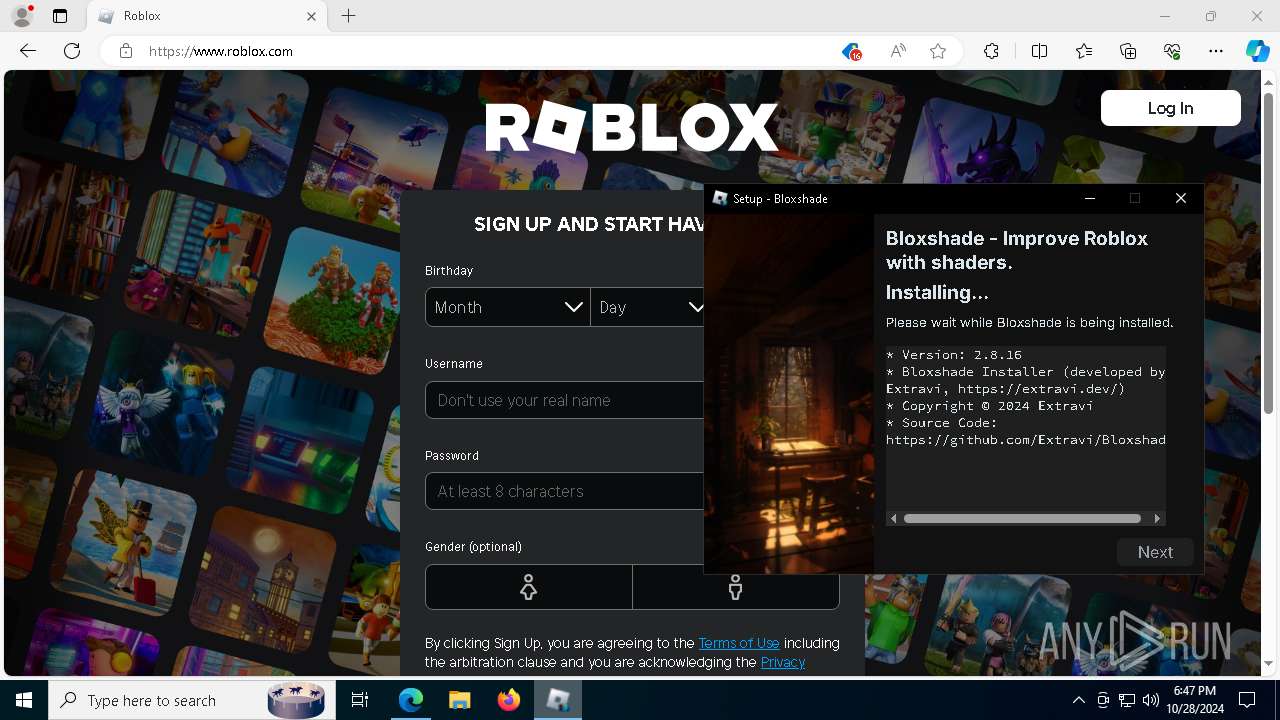Viewport: 1280px width, 720px height.
Task: Open the Windows Start menu
Action: coord(24,700)
